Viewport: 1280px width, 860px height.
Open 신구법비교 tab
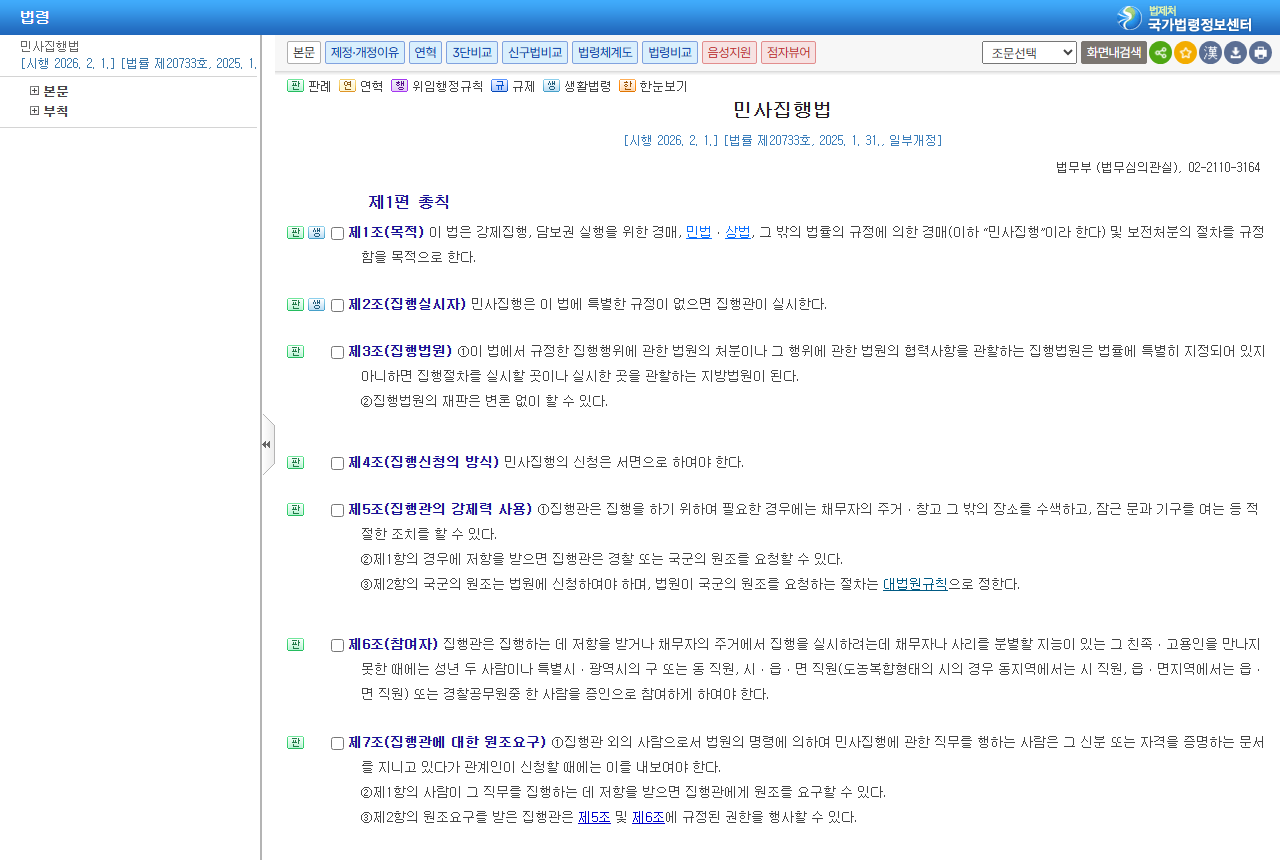coord(535,52)
